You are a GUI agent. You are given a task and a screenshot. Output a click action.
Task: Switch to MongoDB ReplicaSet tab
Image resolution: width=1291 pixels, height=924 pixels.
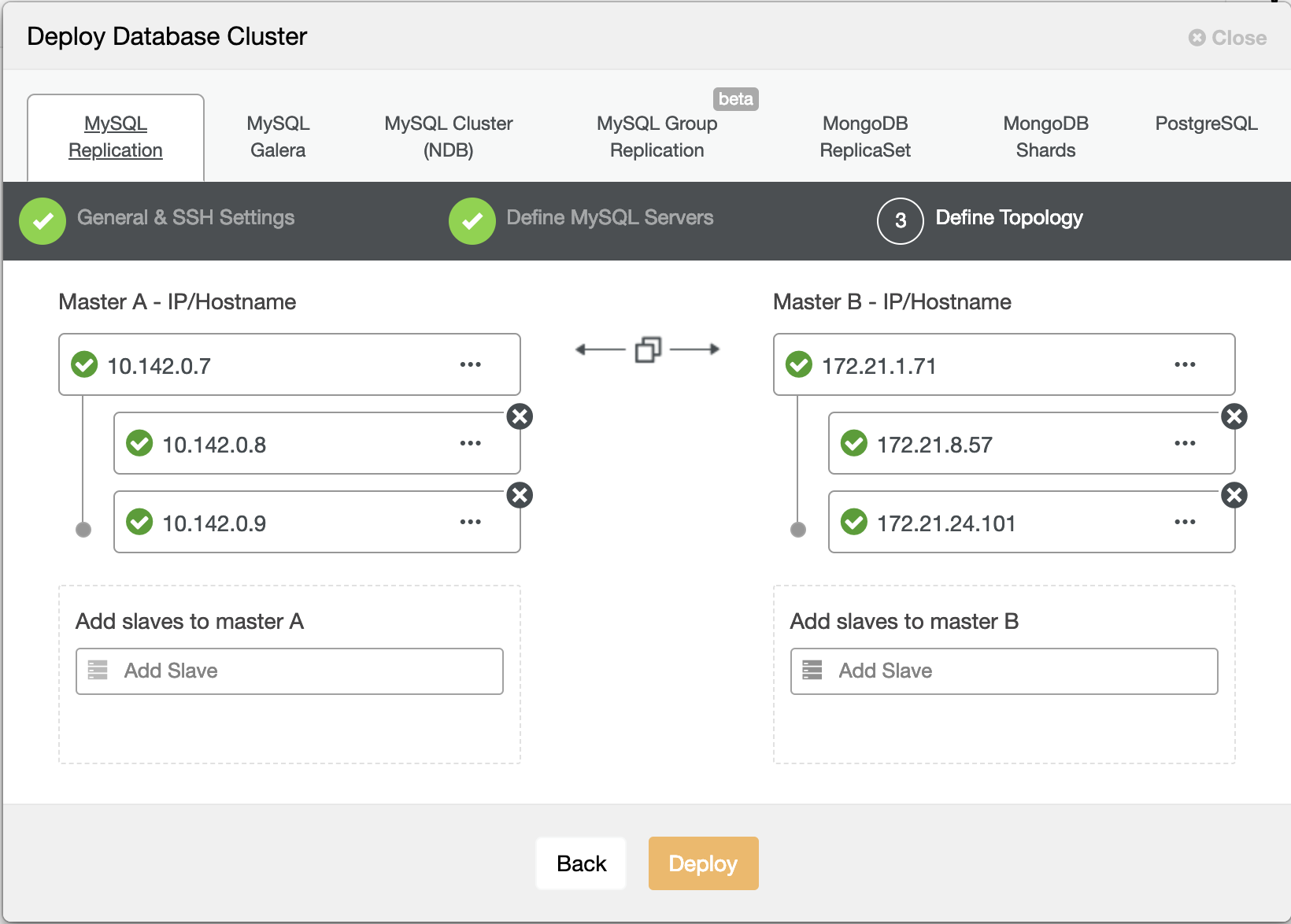click(x=865, y=137)
